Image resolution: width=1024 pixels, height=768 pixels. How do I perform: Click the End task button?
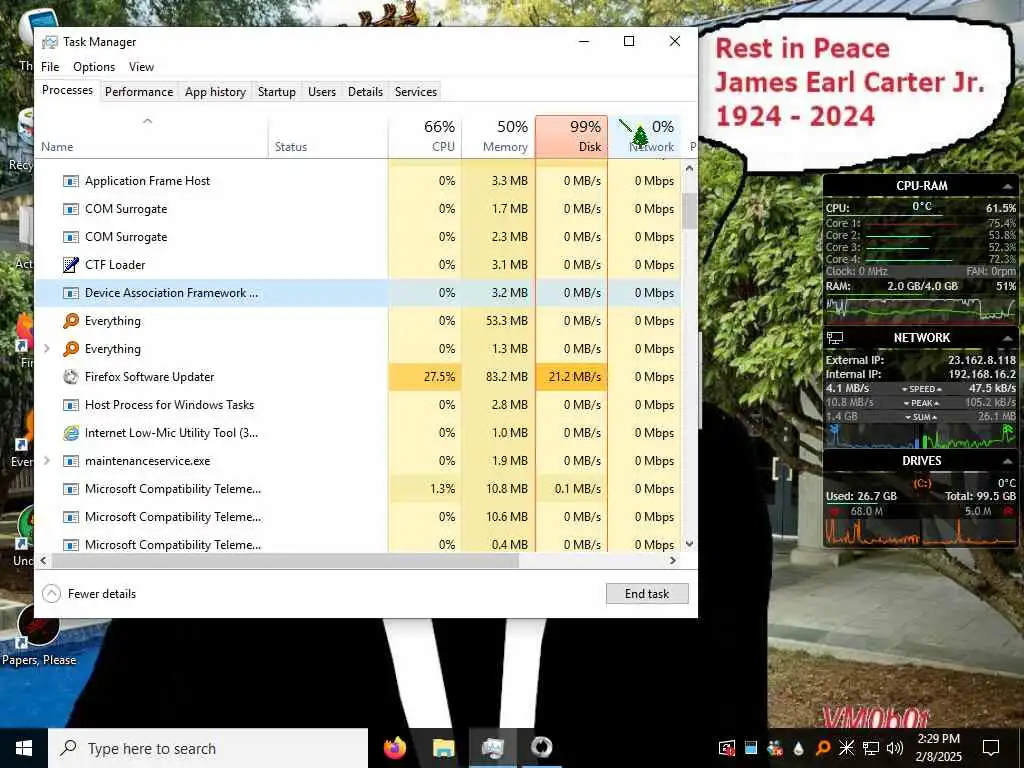point(647,594)
